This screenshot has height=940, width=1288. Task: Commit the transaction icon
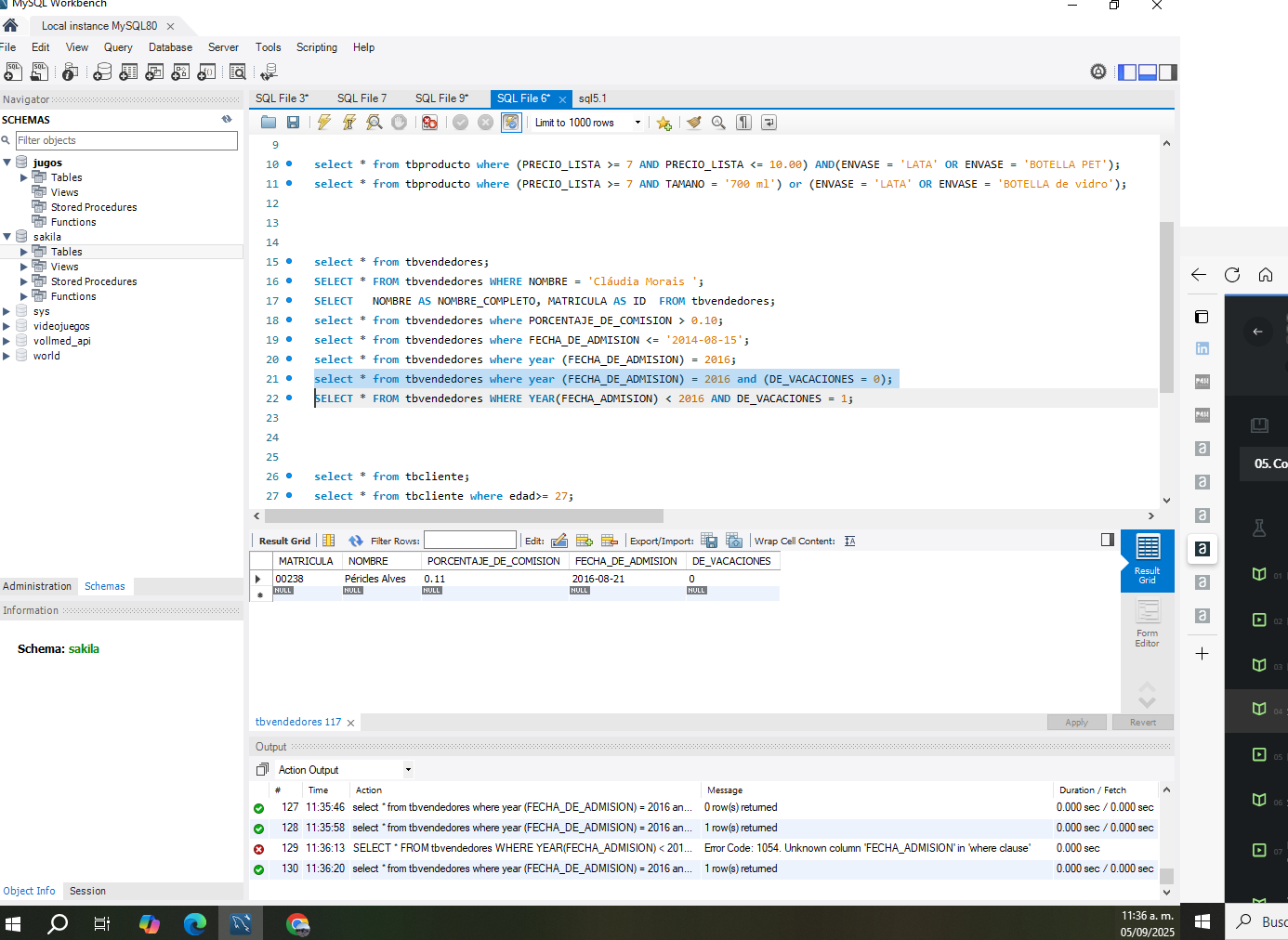tap(460, 123)
